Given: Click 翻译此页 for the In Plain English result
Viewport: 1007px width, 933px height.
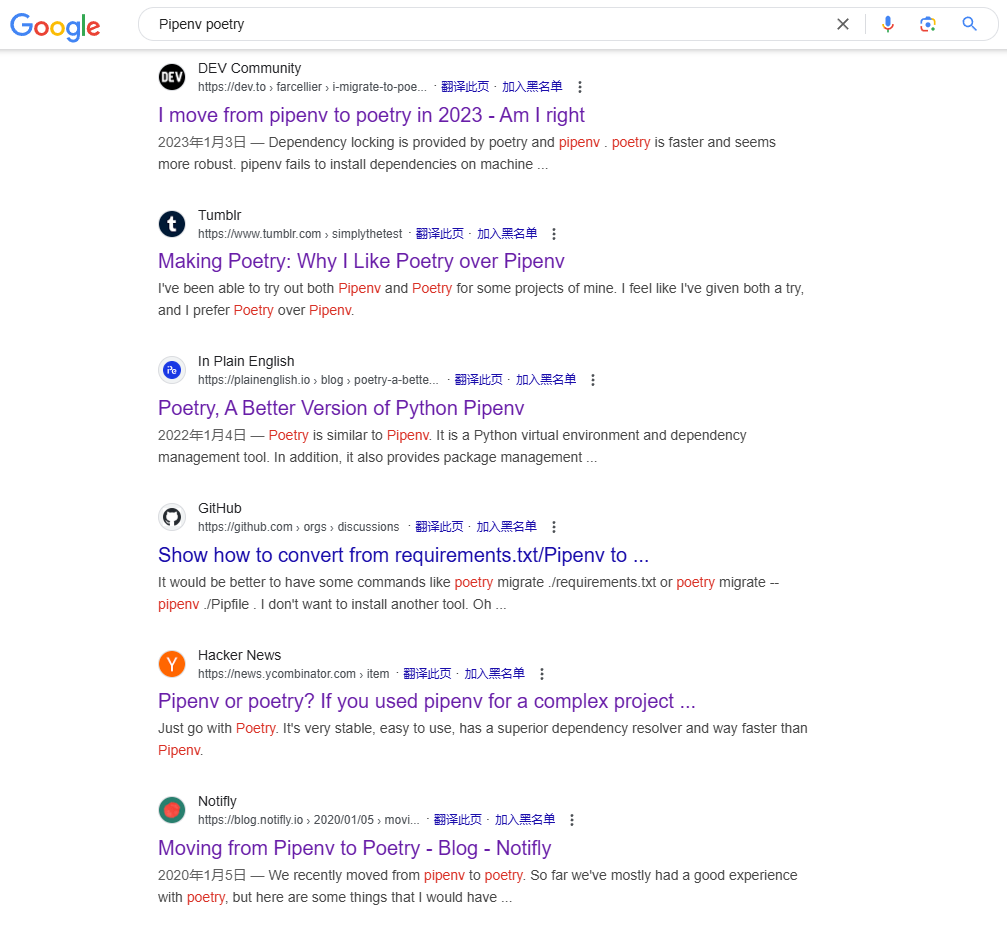Looking at the screenshot, I should 478,380.
